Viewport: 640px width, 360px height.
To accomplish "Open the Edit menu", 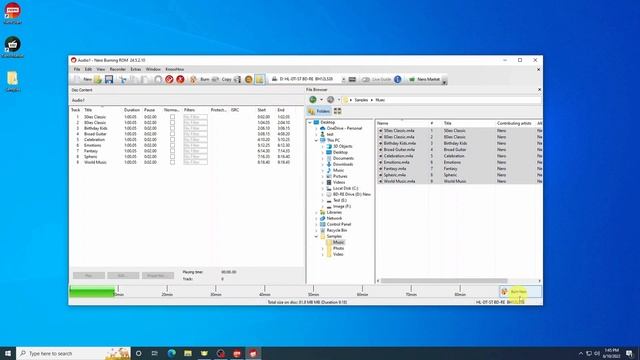I will click(88, 69).
